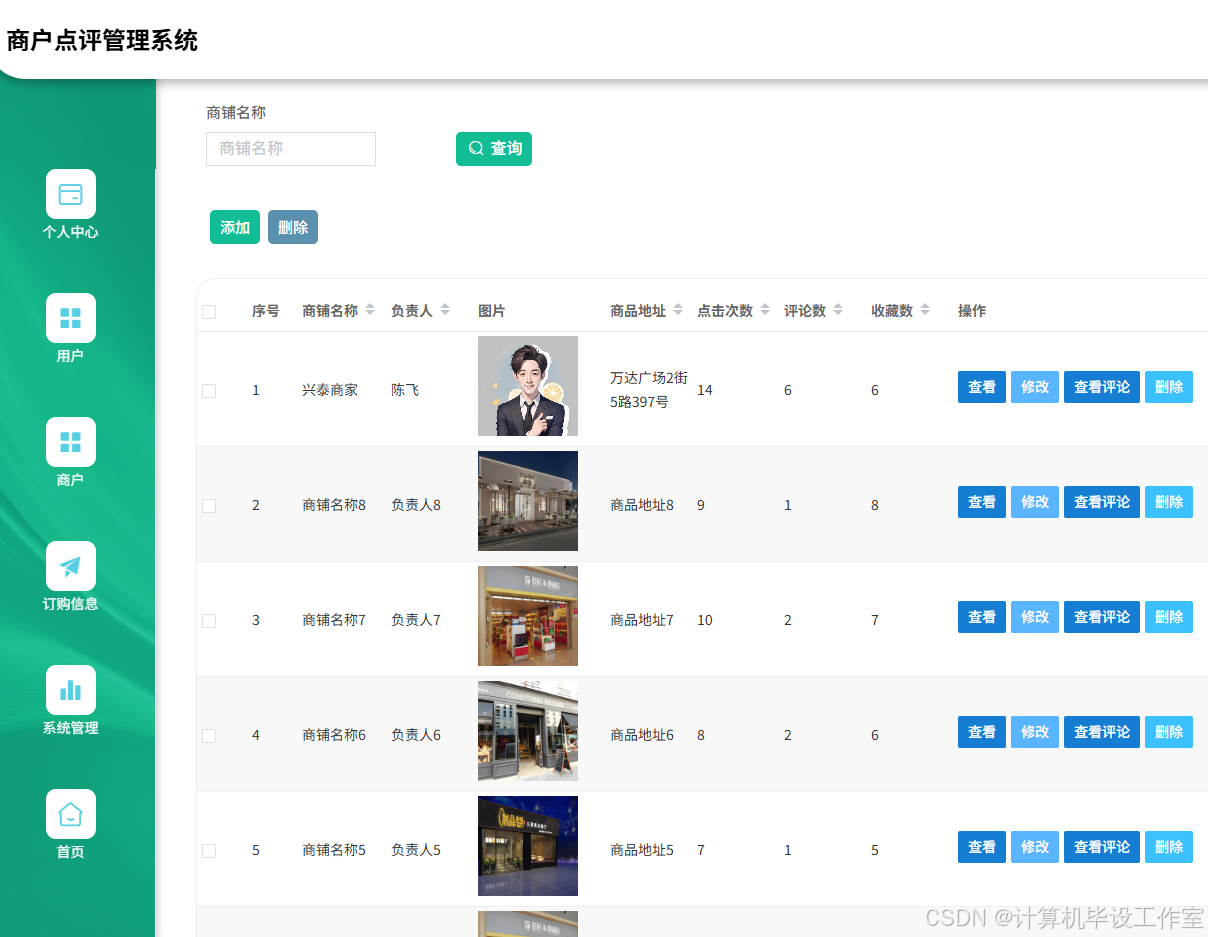
Task: Sort by 点击次数 column arrows
Action: 765,310
